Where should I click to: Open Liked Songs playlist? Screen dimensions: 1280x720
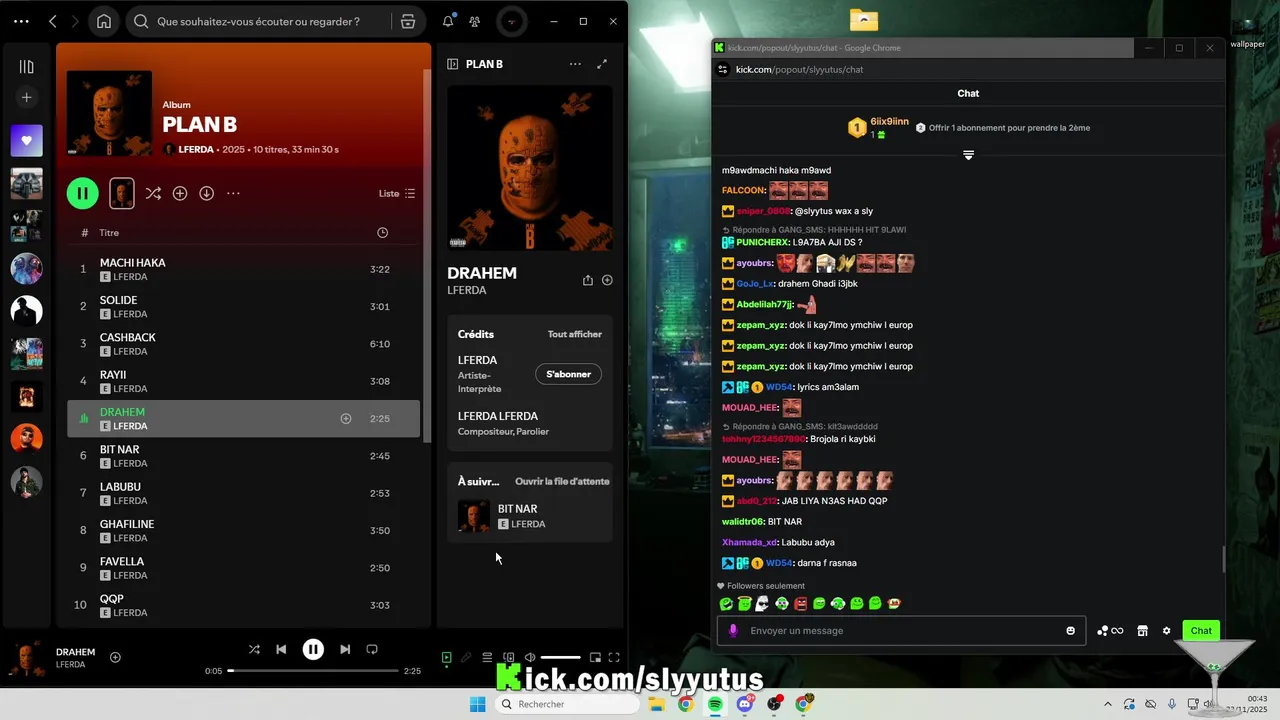tap(27, 141)
